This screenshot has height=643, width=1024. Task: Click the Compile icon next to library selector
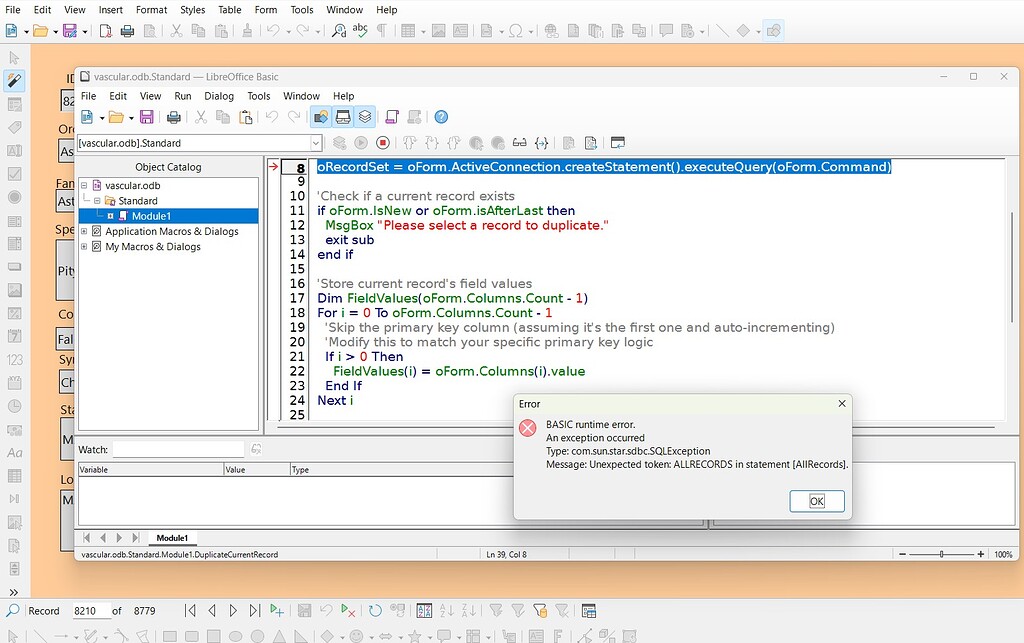point(341,143)
